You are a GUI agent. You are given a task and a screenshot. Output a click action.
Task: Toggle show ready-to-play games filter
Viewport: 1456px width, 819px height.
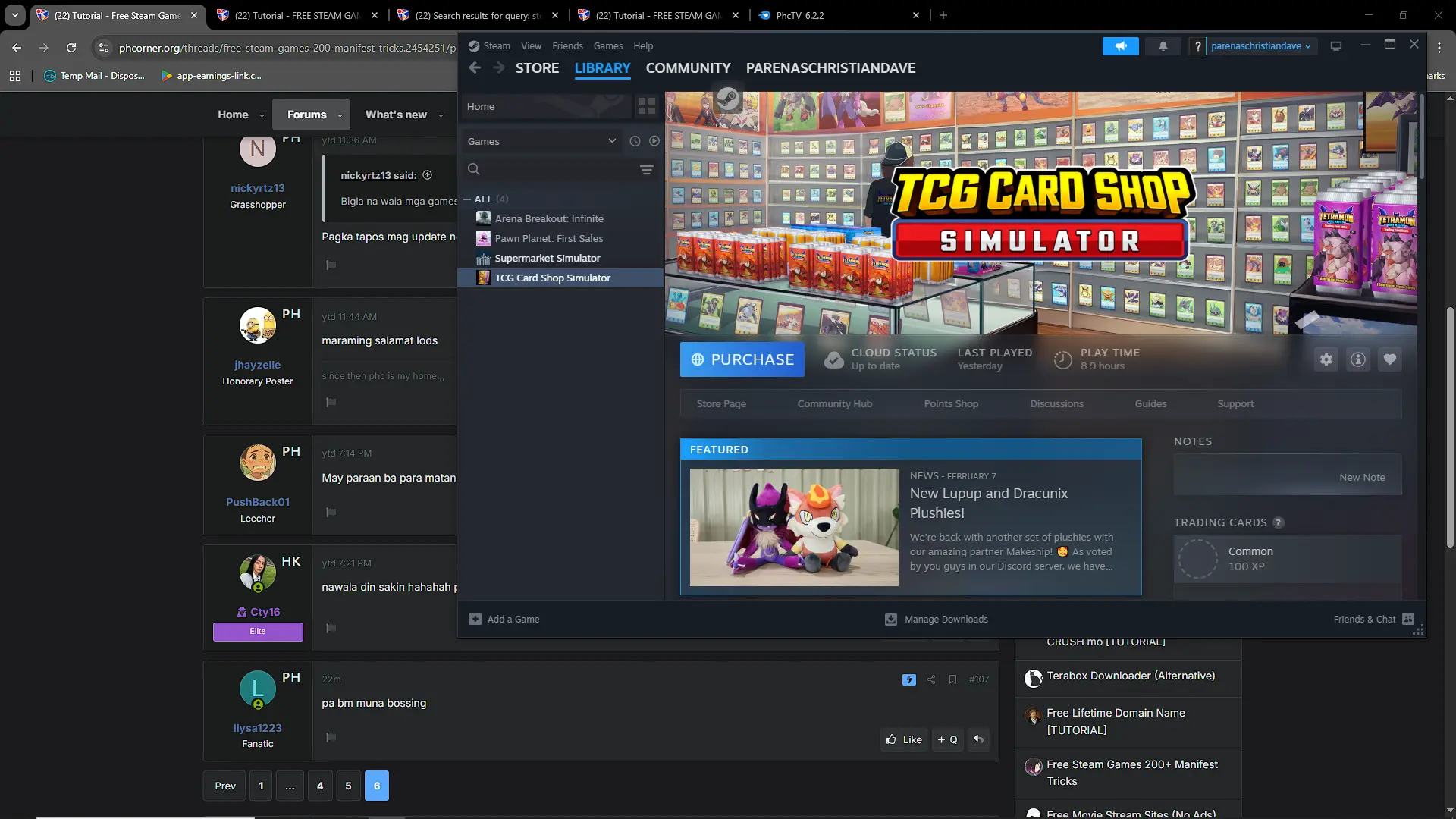[654, 141]
